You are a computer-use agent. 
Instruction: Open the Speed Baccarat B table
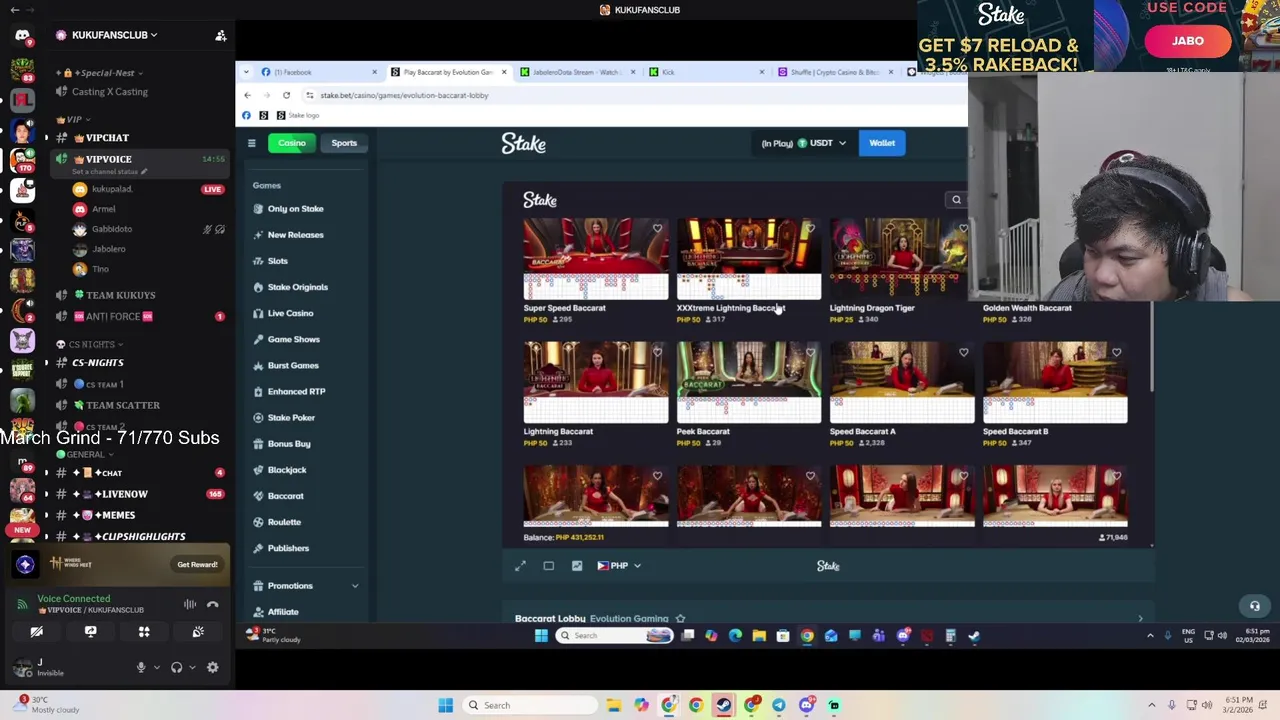tap(1055, 382)
